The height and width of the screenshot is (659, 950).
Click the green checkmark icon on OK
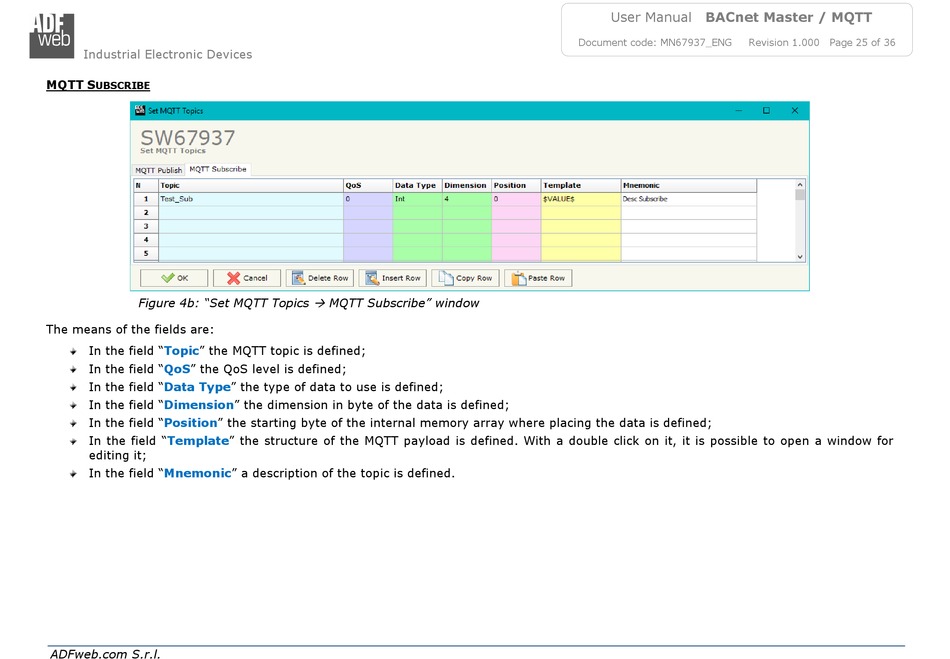pos(168,278)
